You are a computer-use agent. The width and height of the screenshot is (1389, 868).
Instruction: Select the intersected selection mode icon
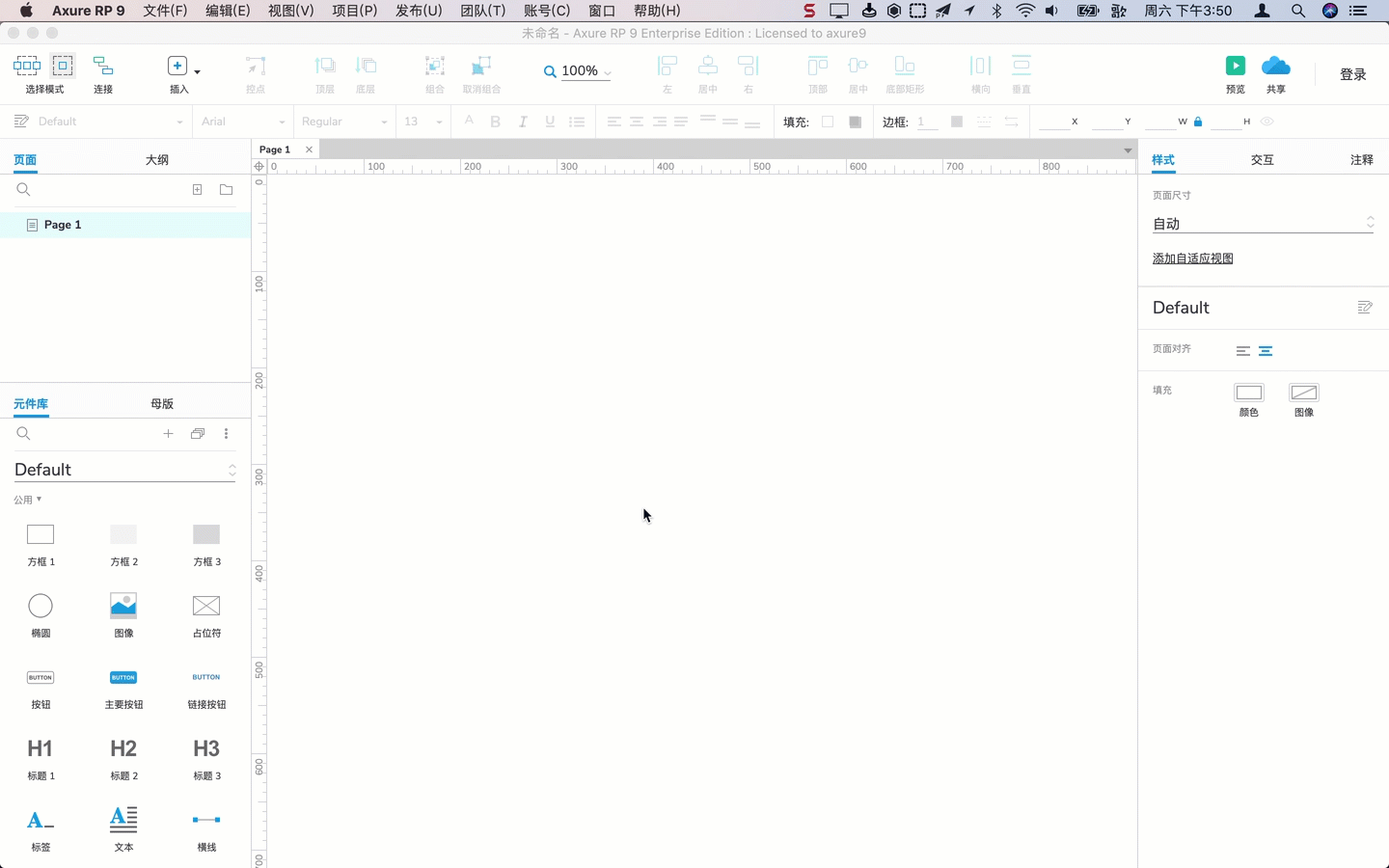point(27,66)
